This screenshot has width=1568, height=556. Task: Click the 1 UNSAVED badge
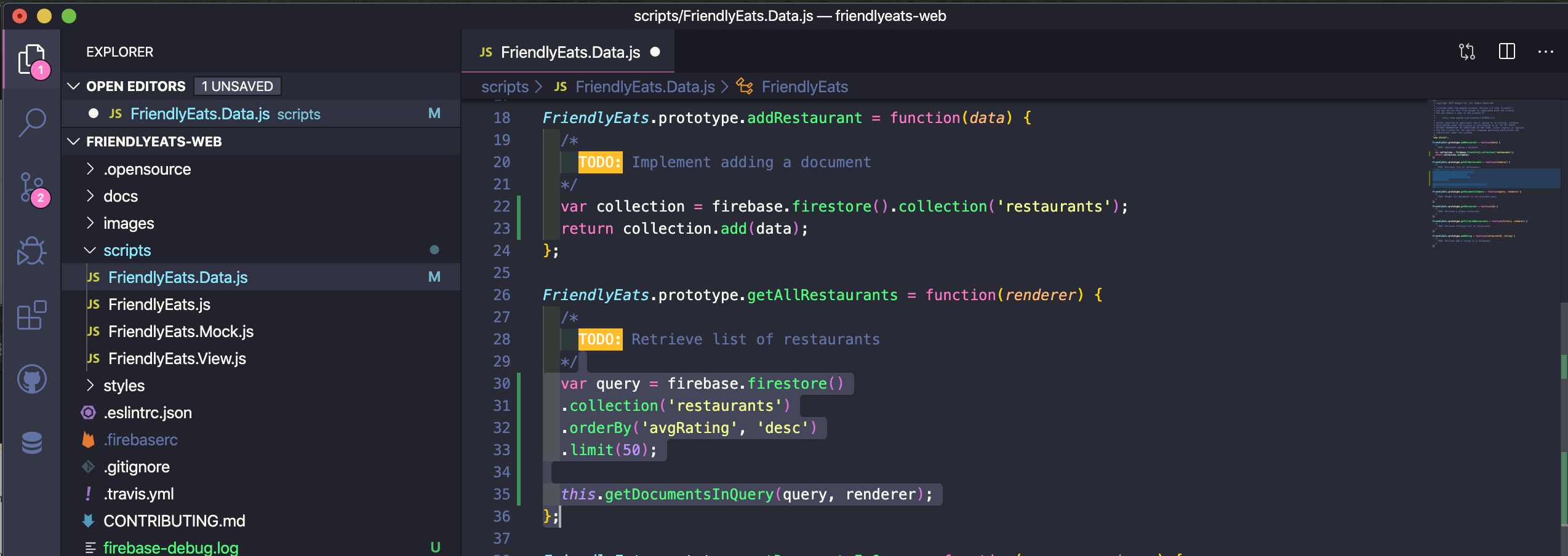(238, 86)
